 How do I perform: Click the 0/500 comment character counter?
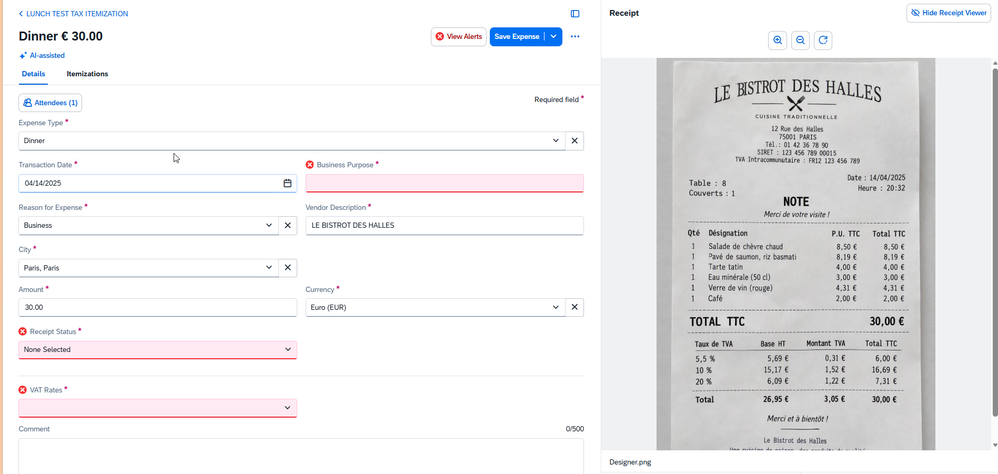coord(575,429)
